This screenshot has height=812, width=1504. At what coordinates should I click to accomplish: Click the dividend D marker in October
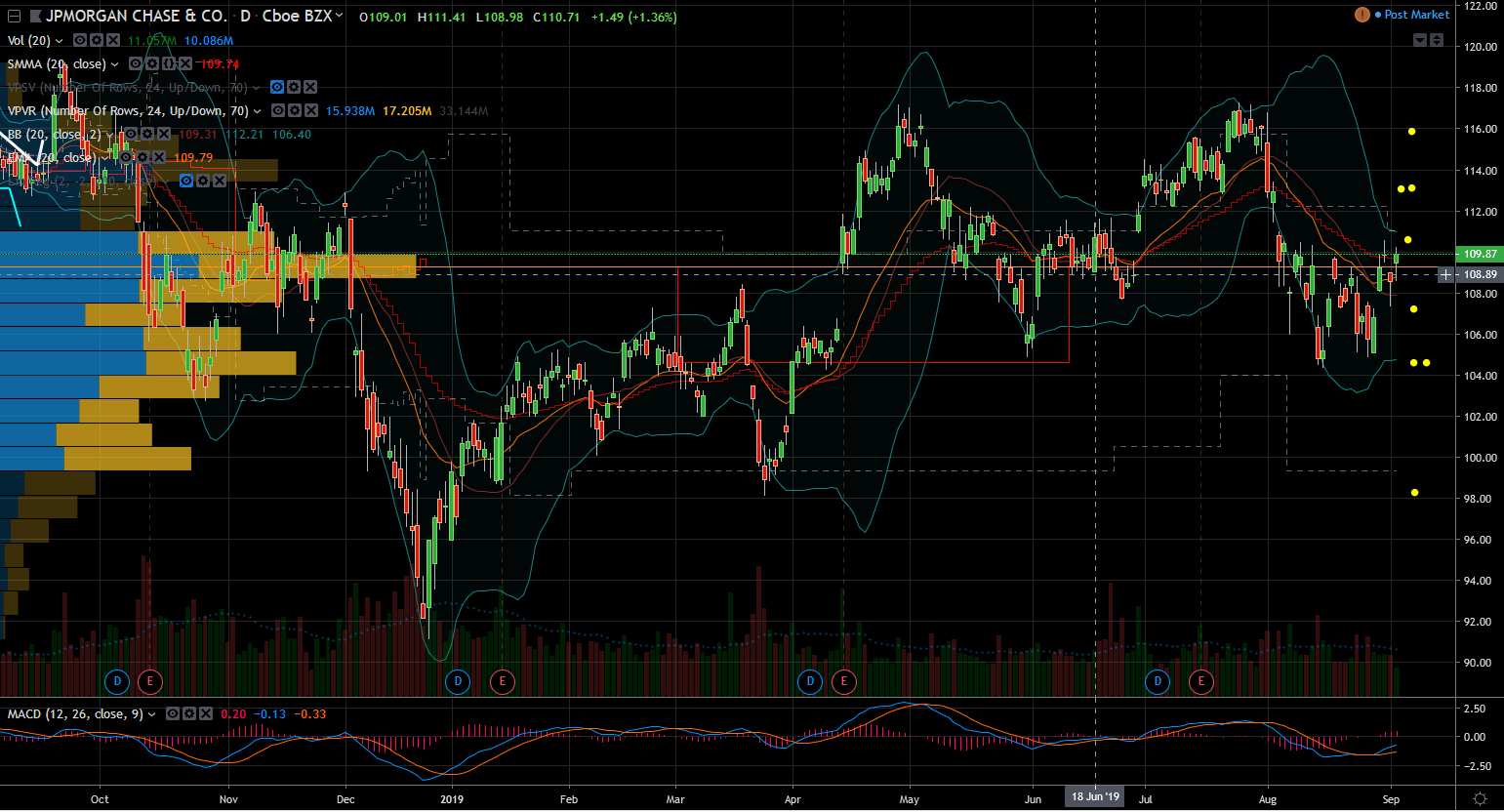[117, 681]
